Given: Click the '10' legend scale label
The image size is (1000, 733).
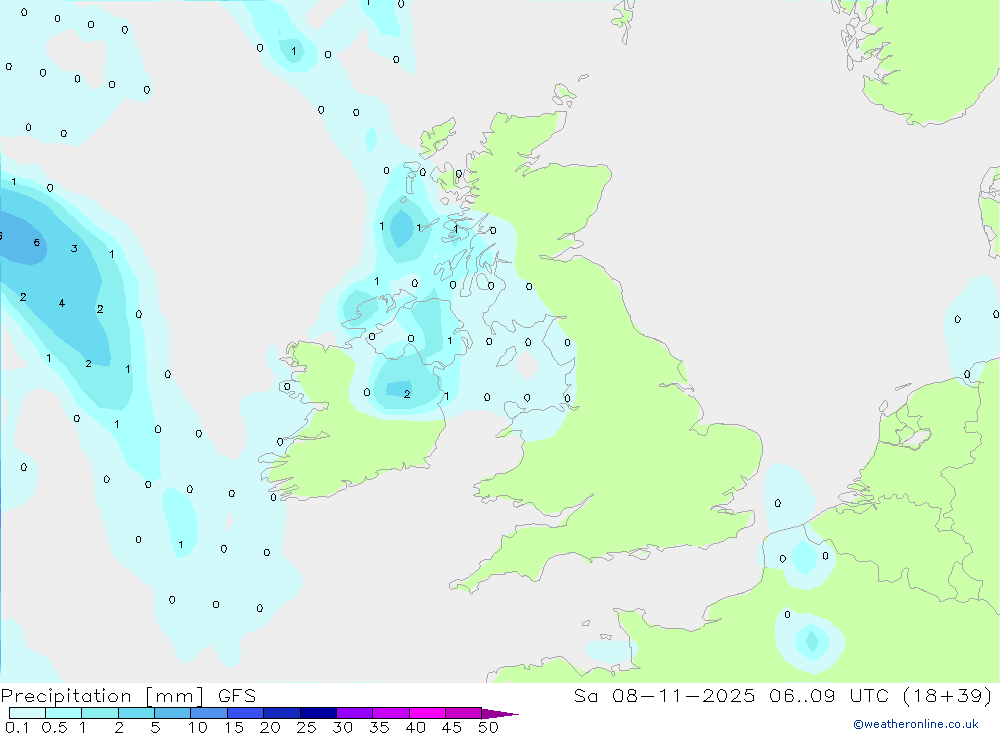Looking at the screenshot, I should [x=197, y=727].
